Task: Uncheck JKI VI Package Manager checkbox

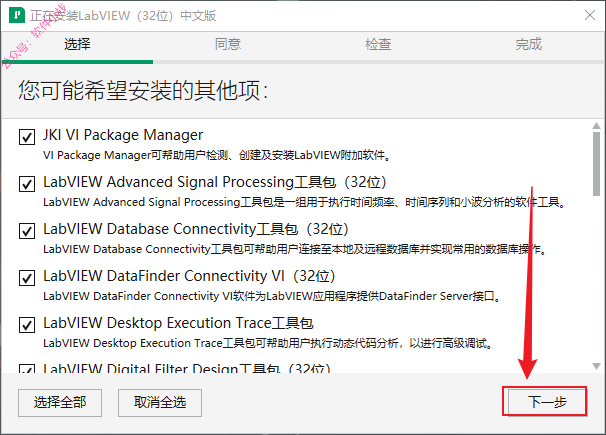Action: click(x=27, y=137)
